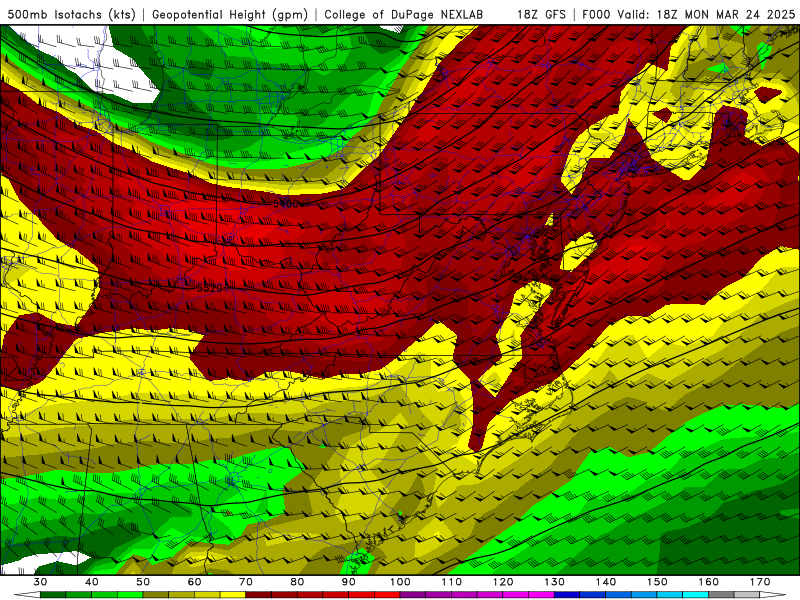Select the legend value 50
Viewport: 800px width, 600px height.
143,582
